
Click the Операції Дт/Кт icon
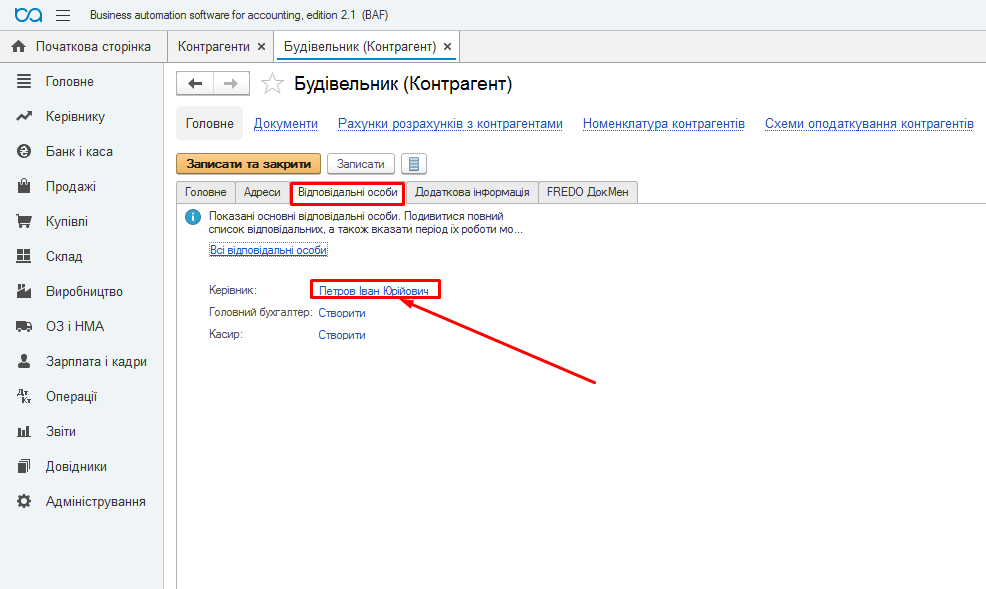(24, 396)
